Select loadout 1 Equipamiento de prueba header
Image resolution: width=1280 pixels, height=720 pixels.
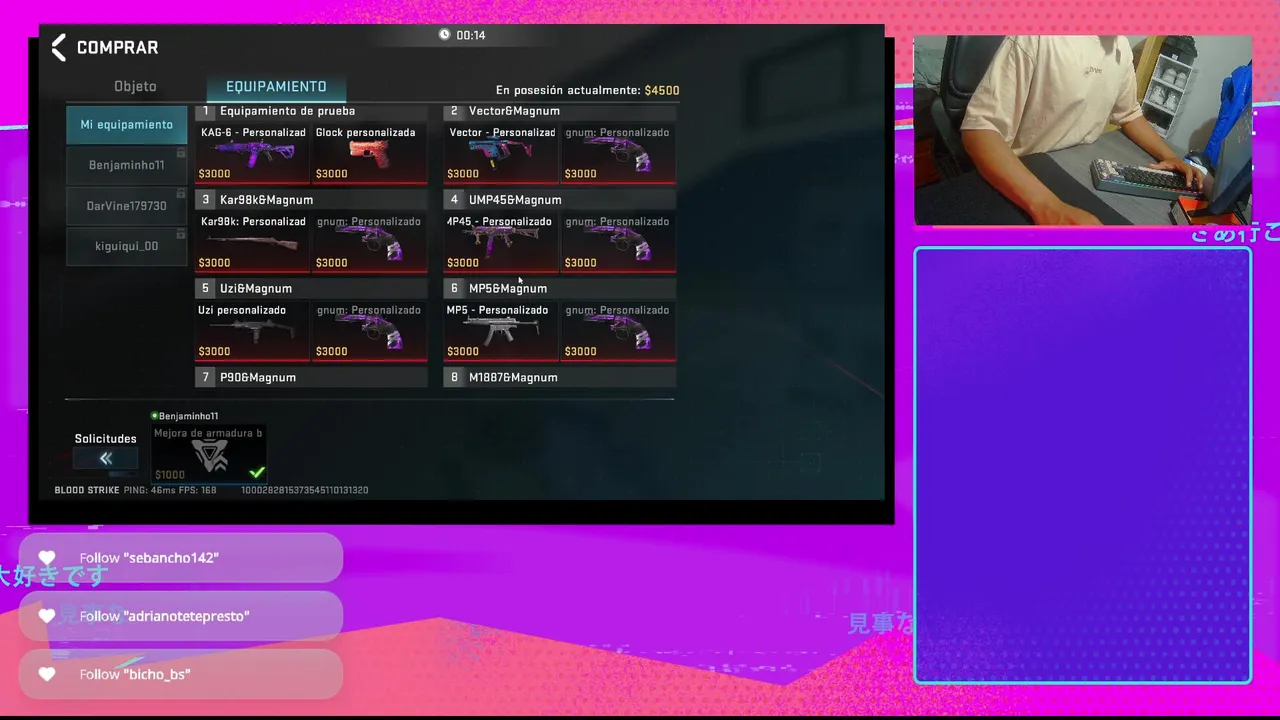pos(311,111)
